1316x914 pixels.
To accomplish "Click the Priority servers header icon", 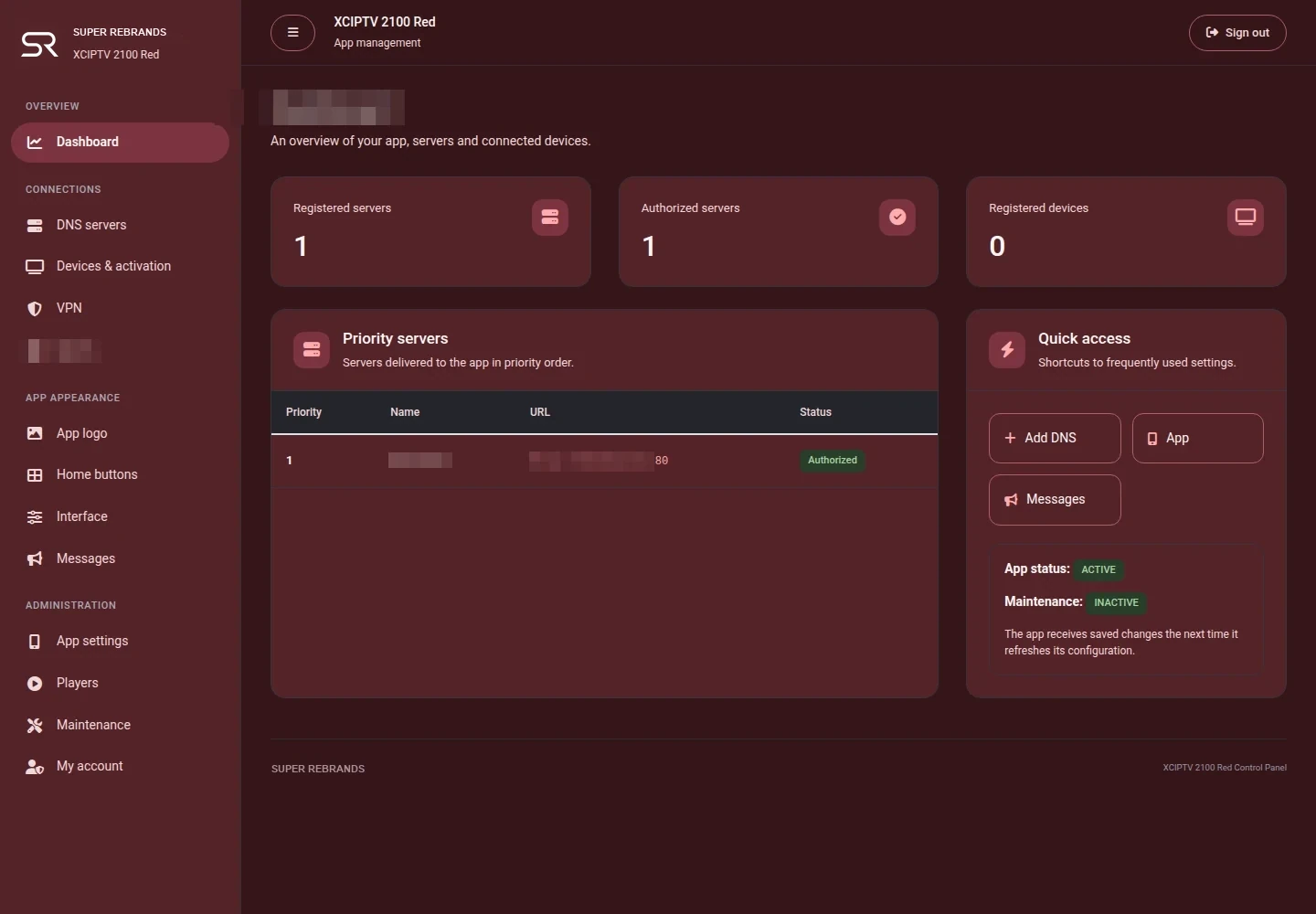I will pos(312,350).
